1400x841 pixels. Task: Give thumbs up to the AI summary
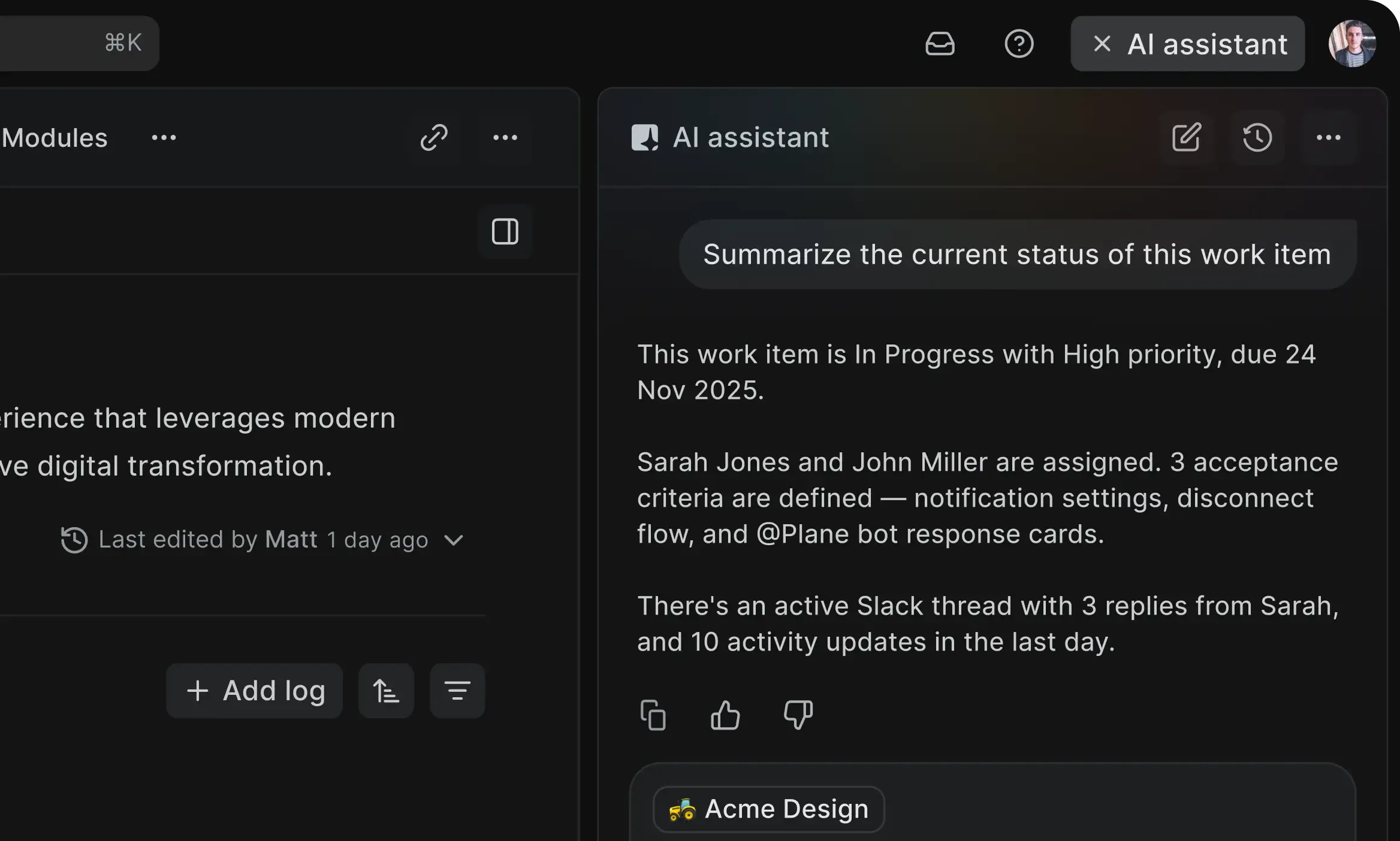(725, 715)
